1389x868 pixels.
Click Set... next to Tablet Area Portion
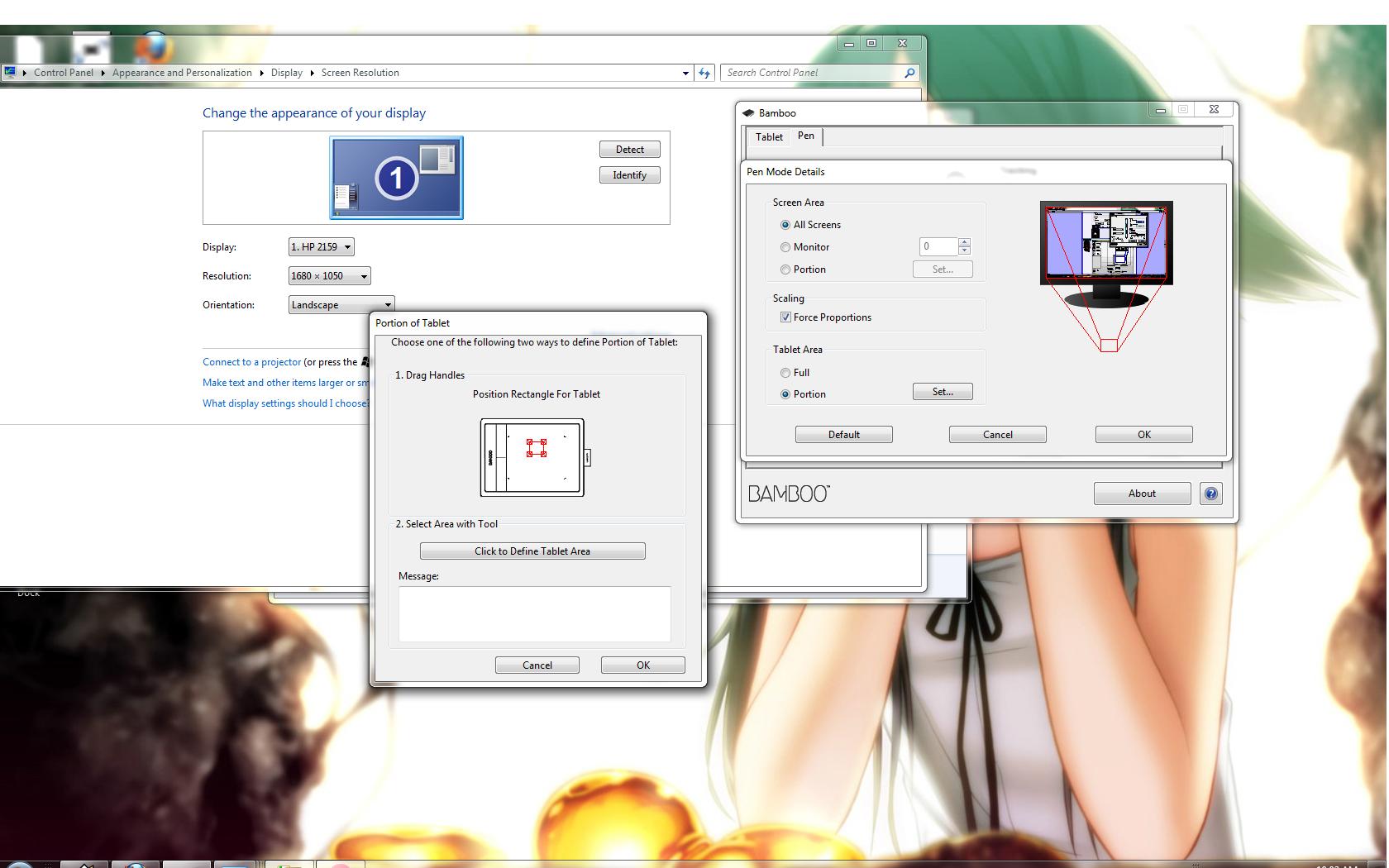point(943,392)
